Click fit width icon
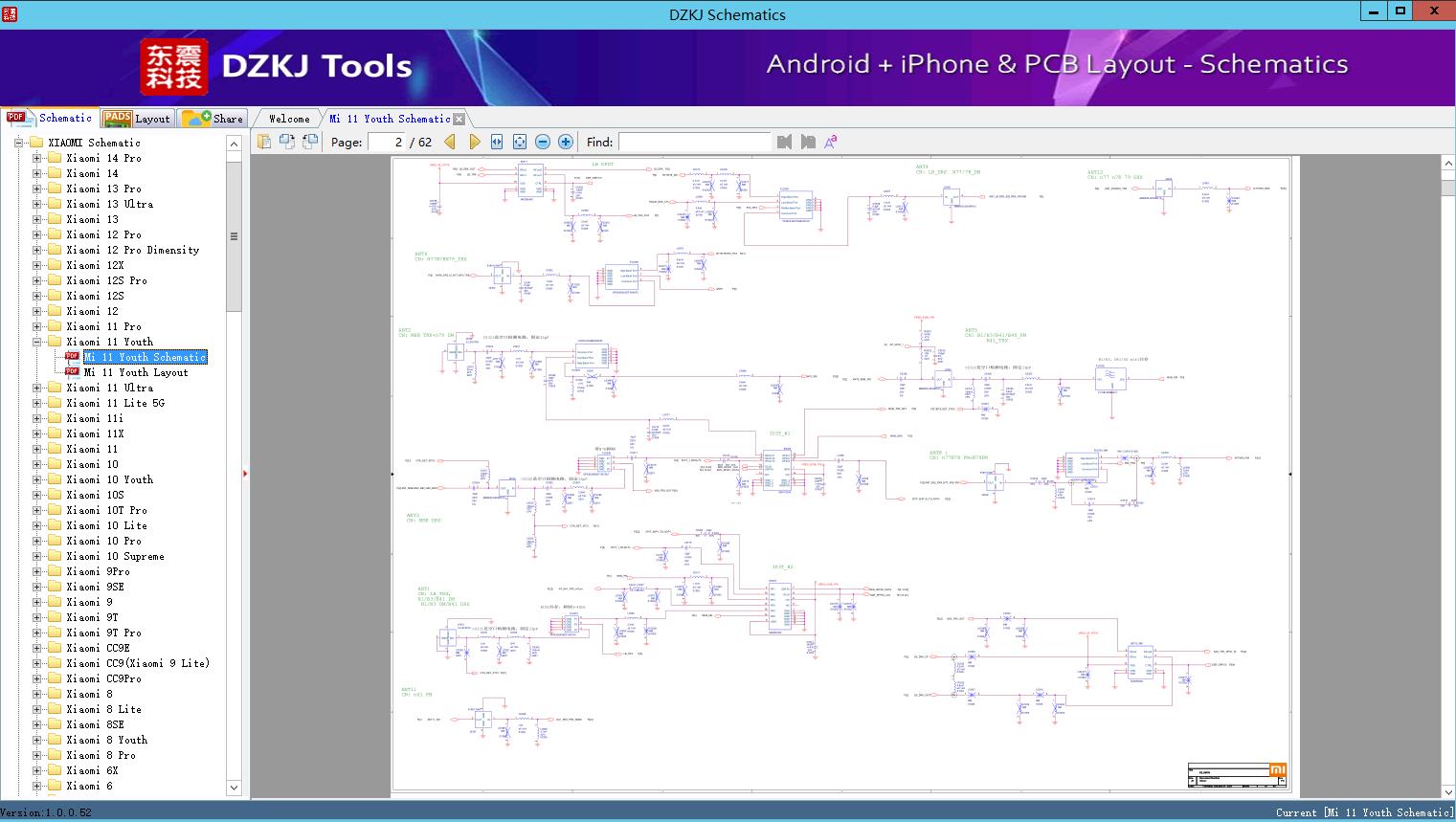The image size is (1456, 822). pos(497,142)
